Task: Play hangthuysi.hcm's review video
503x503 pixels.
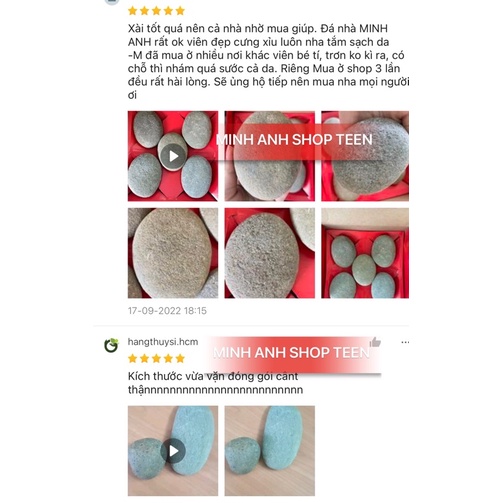Action: 173,451
